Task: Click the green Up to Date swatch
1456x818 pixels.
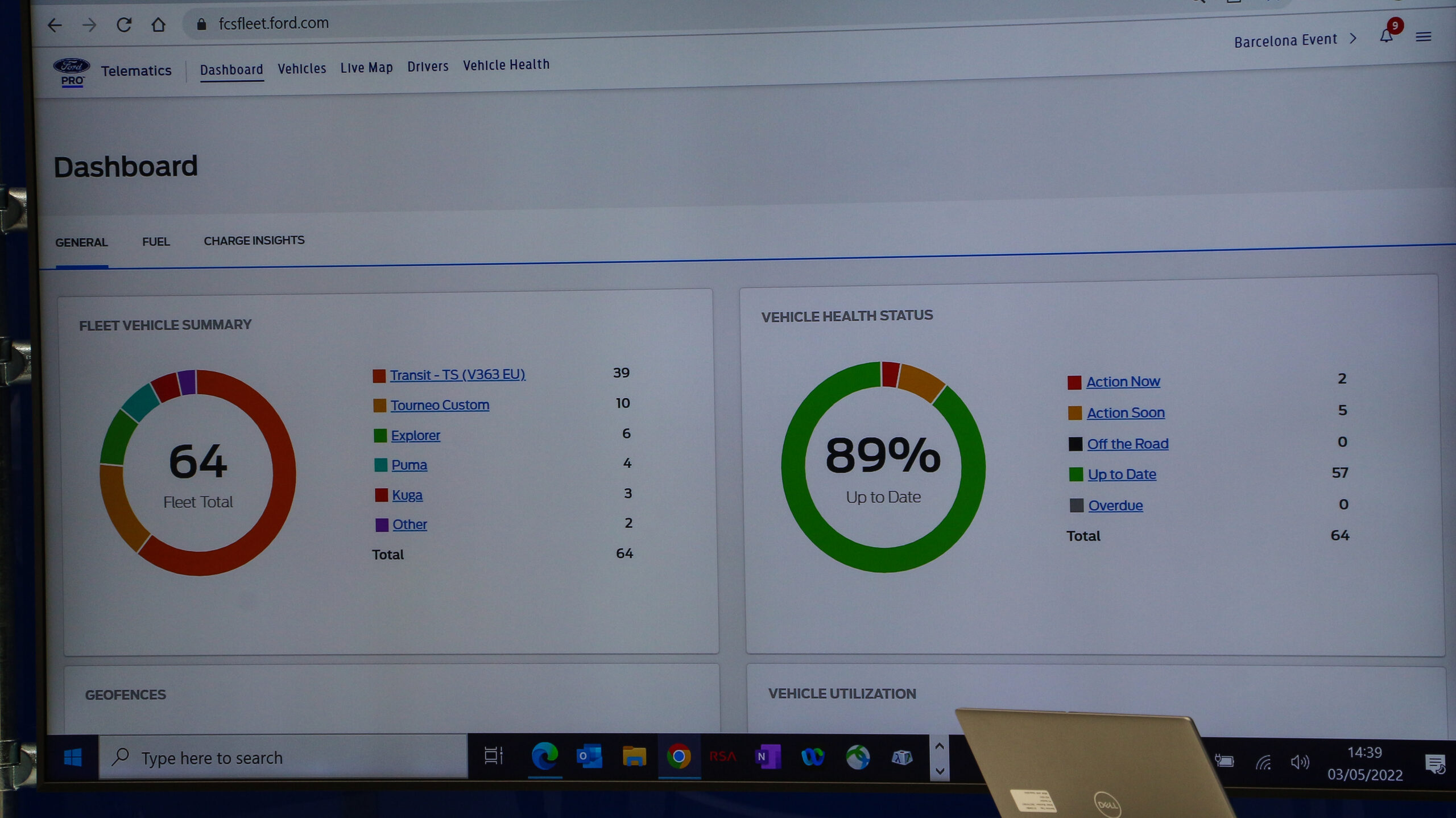Action: 1076,474
